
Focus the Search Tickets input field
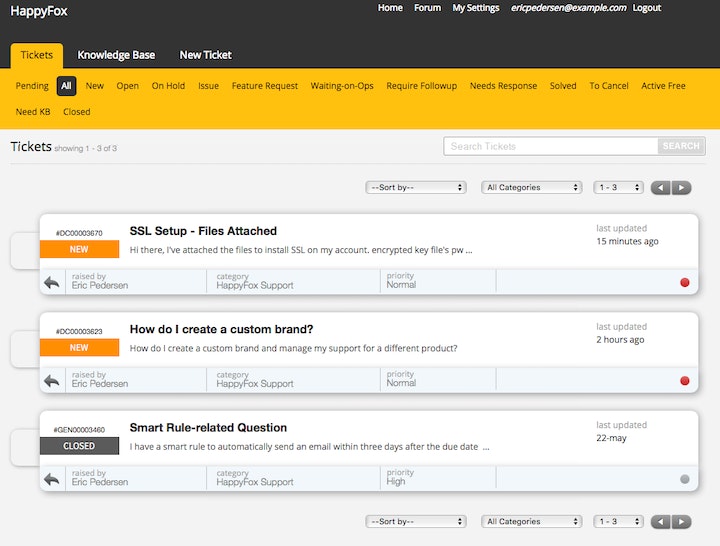[x=551, y=146]
